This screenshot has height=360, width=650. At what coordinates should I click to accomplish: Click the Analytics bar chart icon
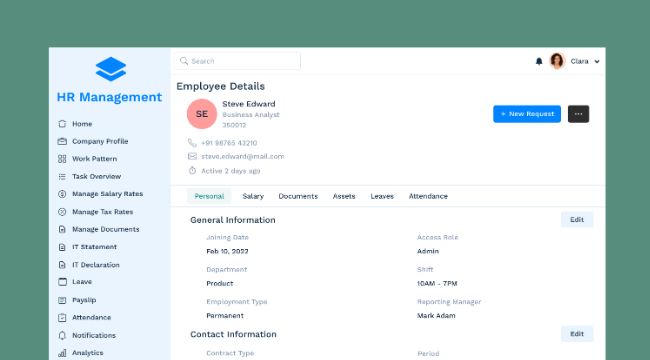(x=62, y=353)
